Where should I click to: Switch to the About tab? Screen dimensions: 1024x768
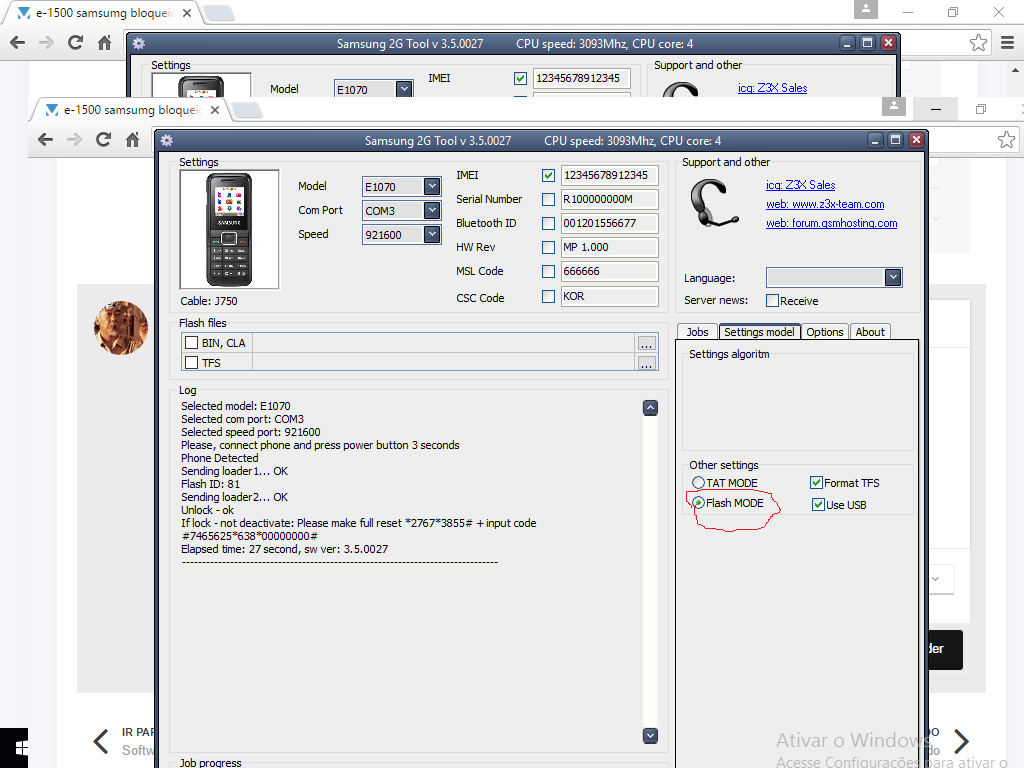coord(870,332)
